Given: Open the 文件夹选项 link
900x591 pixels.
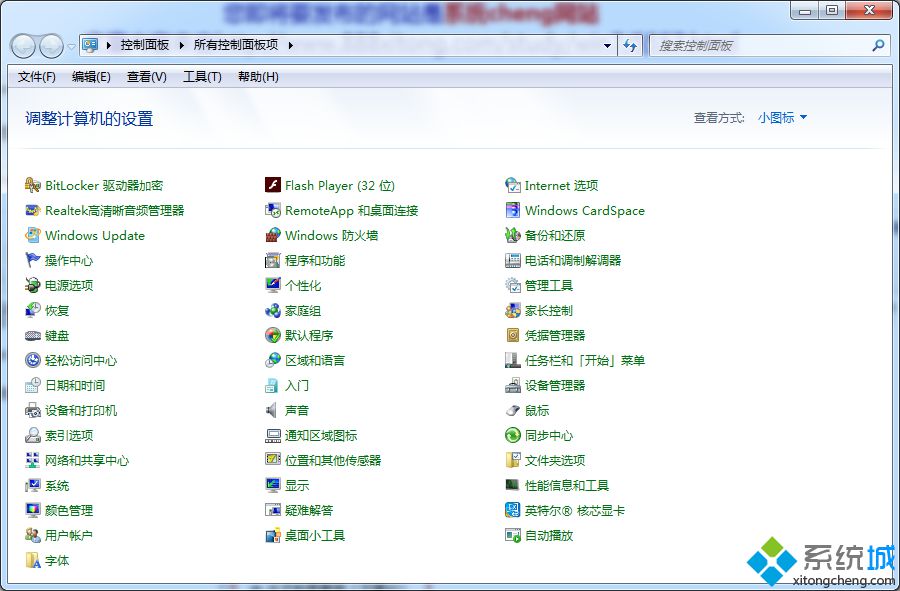Looking at the screenshot, I should coord(555,460).
